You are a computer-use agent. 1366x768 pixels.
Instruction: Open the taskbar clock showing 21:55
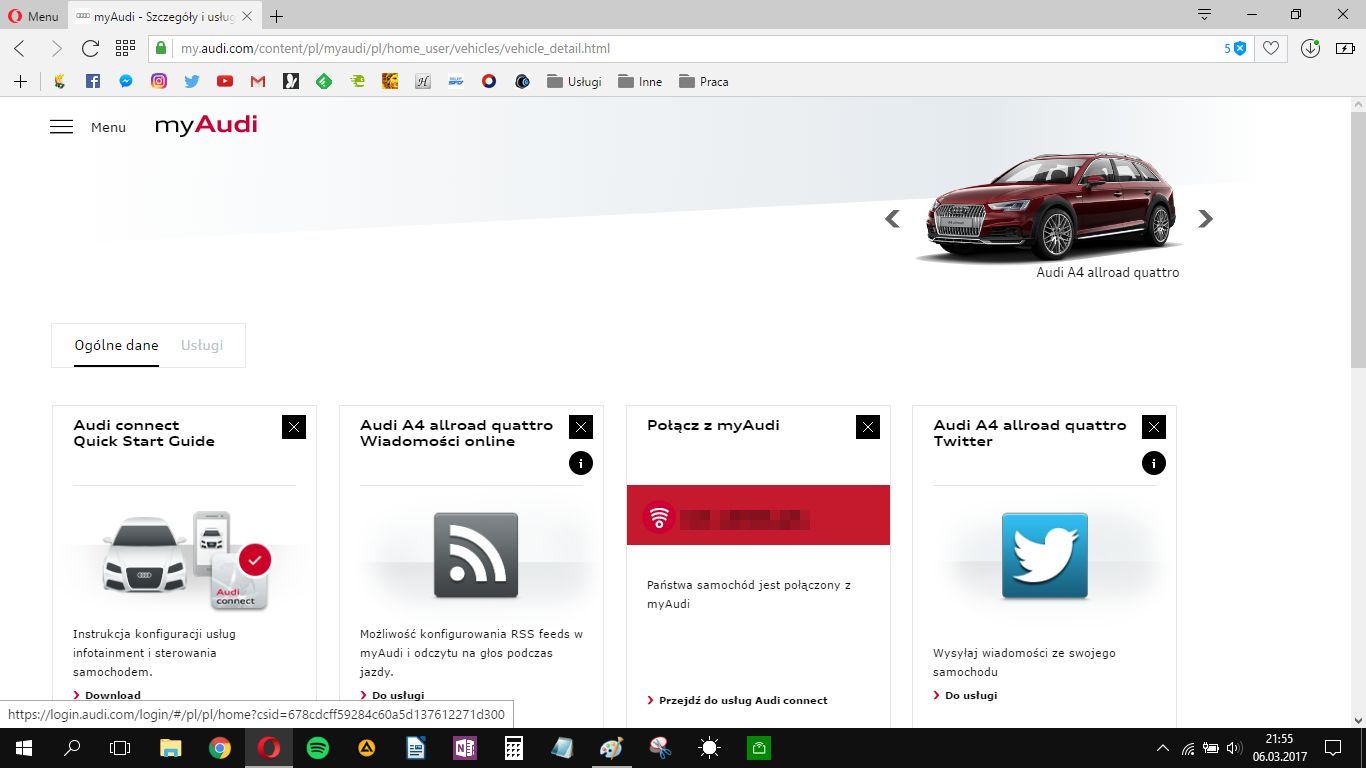click(x=1279, y=748)
